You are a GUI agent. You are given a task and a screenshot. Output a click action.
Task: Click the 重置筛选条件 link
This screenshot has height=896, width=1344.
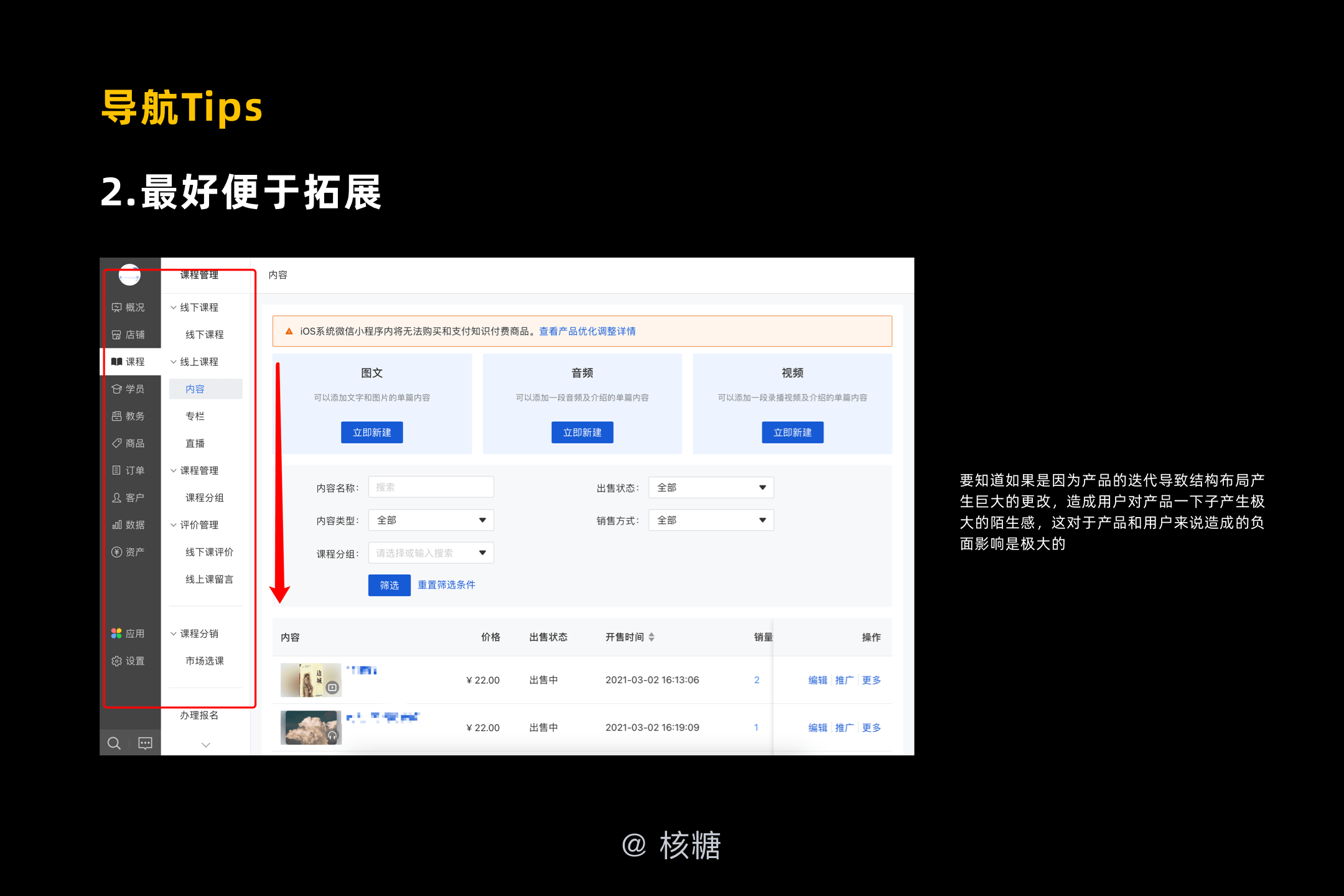click(x=447, y=585)
